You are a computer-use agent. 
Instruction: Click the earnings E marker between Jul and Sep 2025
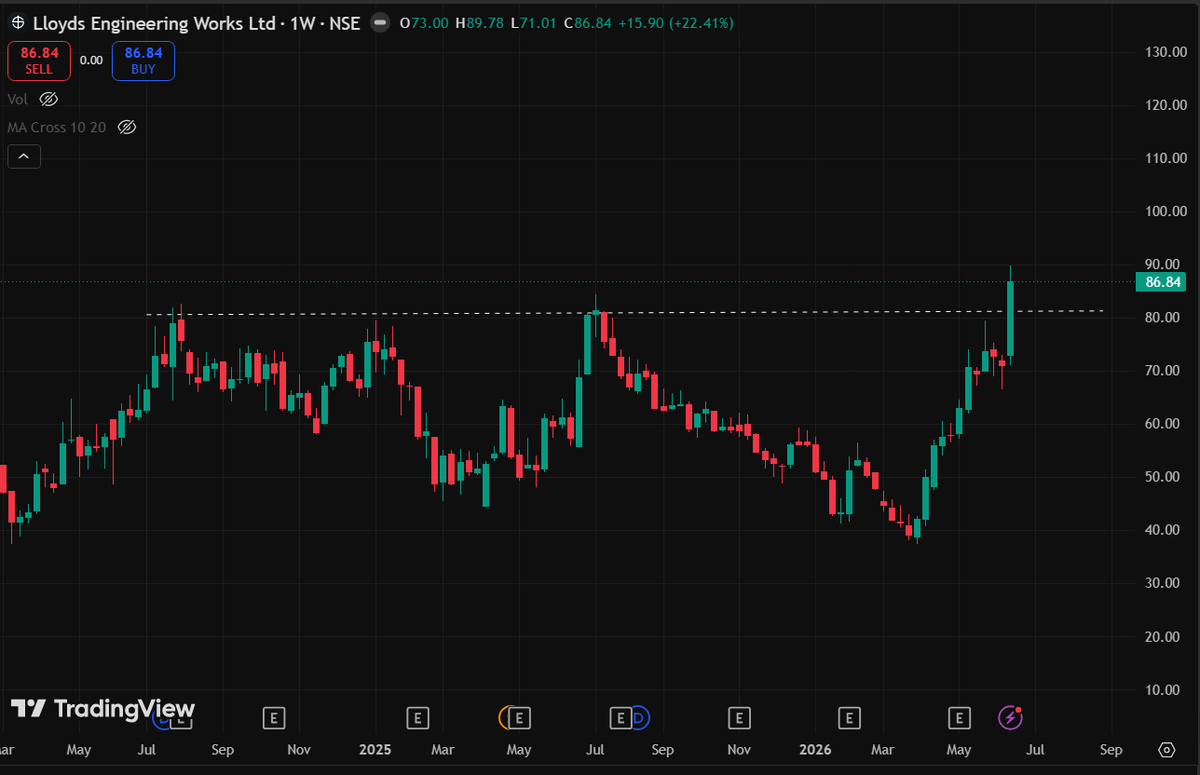[x=620, y=717]
